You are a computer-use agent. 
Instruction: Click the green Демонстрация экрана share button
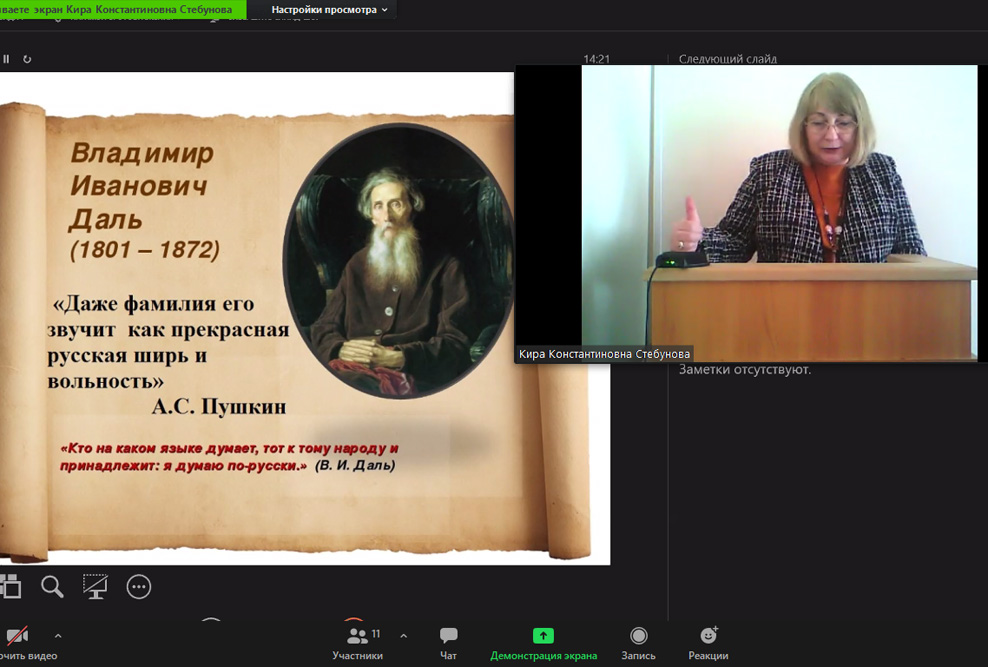click(x=543, y=642)
